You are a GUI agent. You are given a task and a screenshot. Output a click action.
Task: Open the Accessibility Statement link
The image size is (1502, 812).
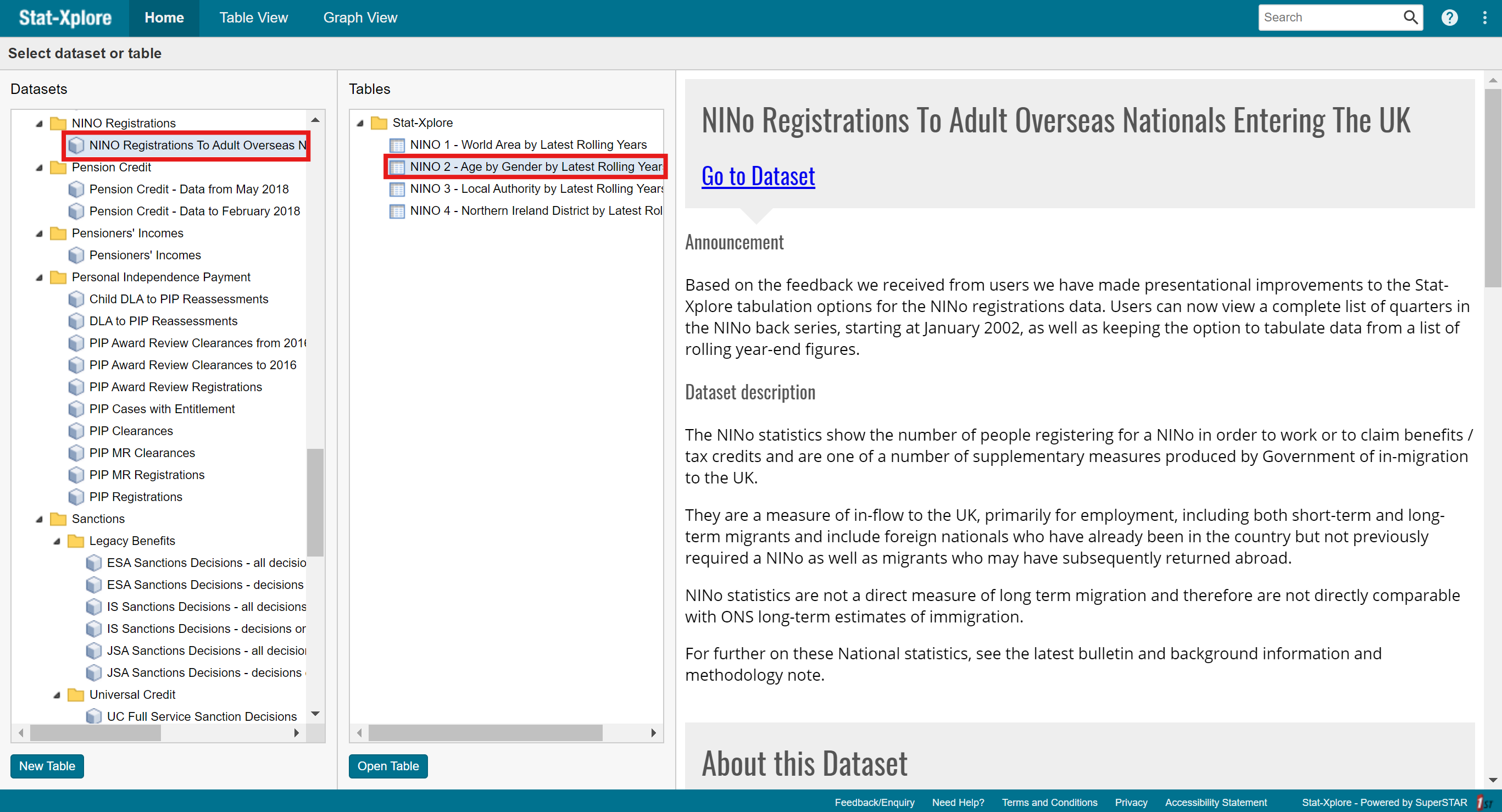(x=1216, y=802)
